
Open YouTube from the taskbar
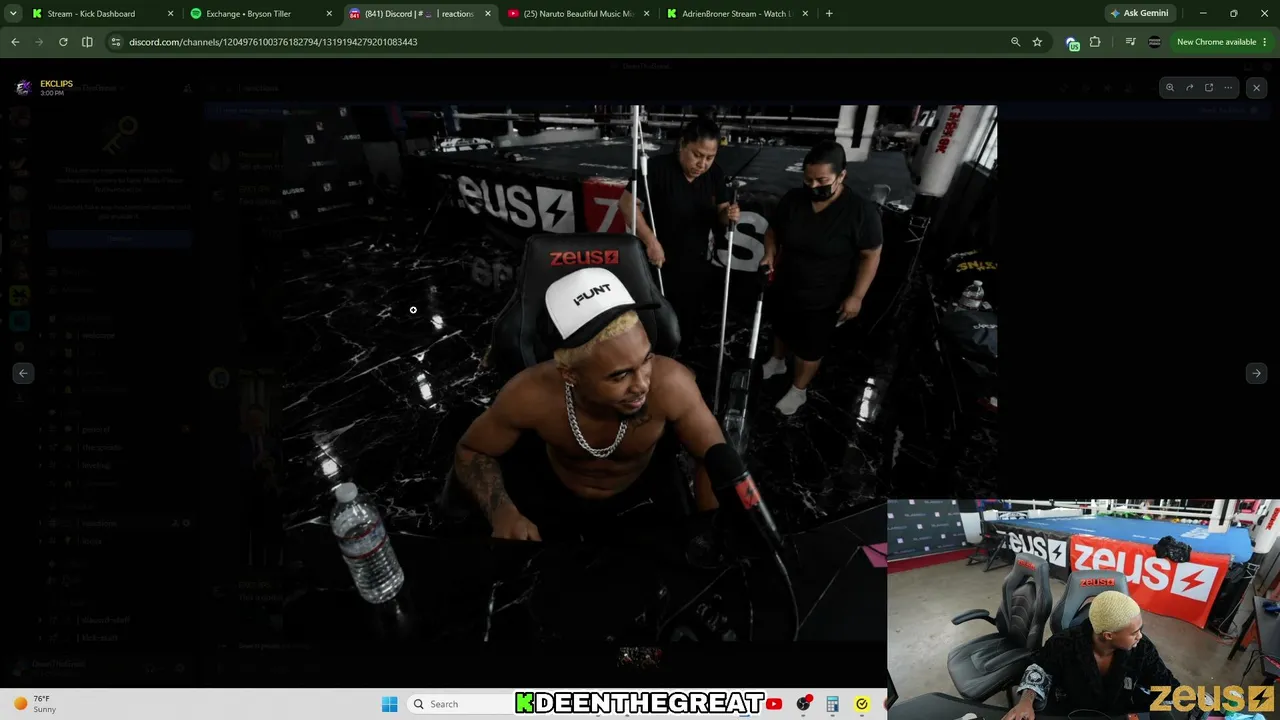774,704
